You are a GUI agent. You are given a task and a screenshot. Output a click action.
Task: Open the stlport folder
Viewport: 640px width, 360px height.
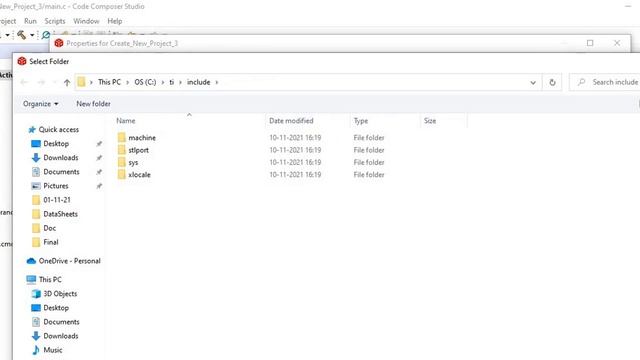click(138, 150)
